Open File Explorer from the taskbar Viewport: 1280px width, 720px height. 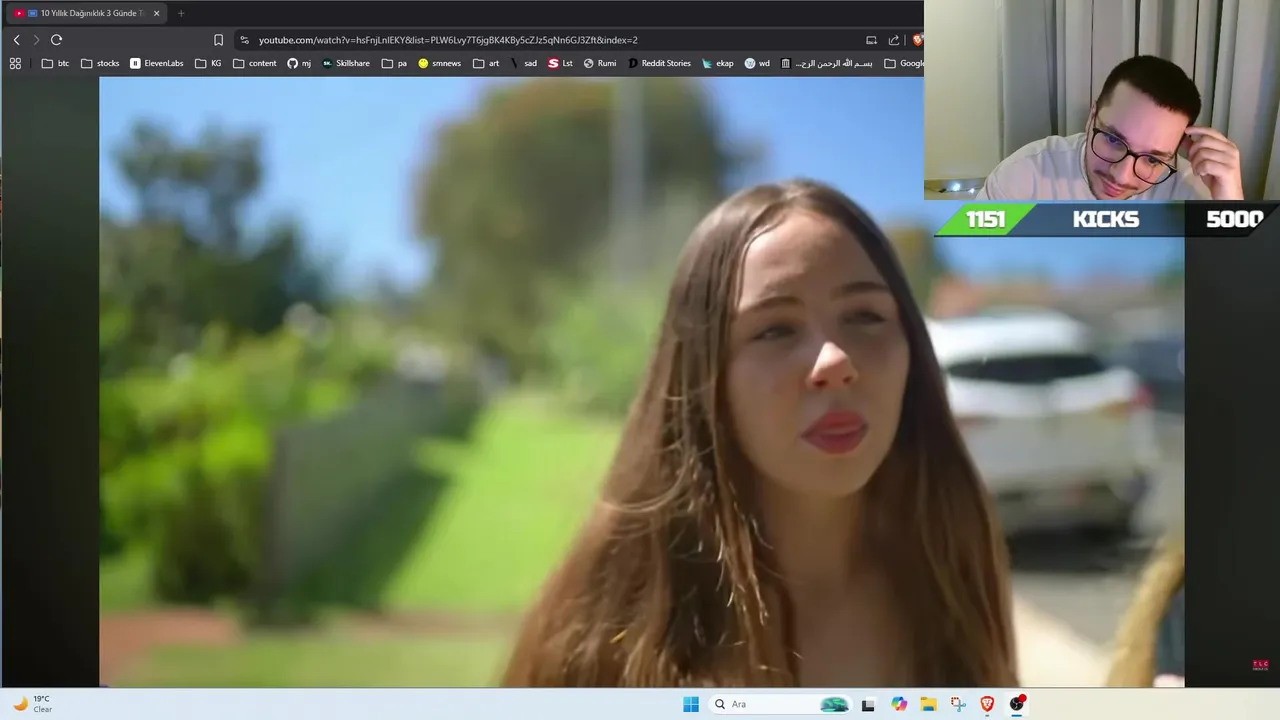point(928,704)
